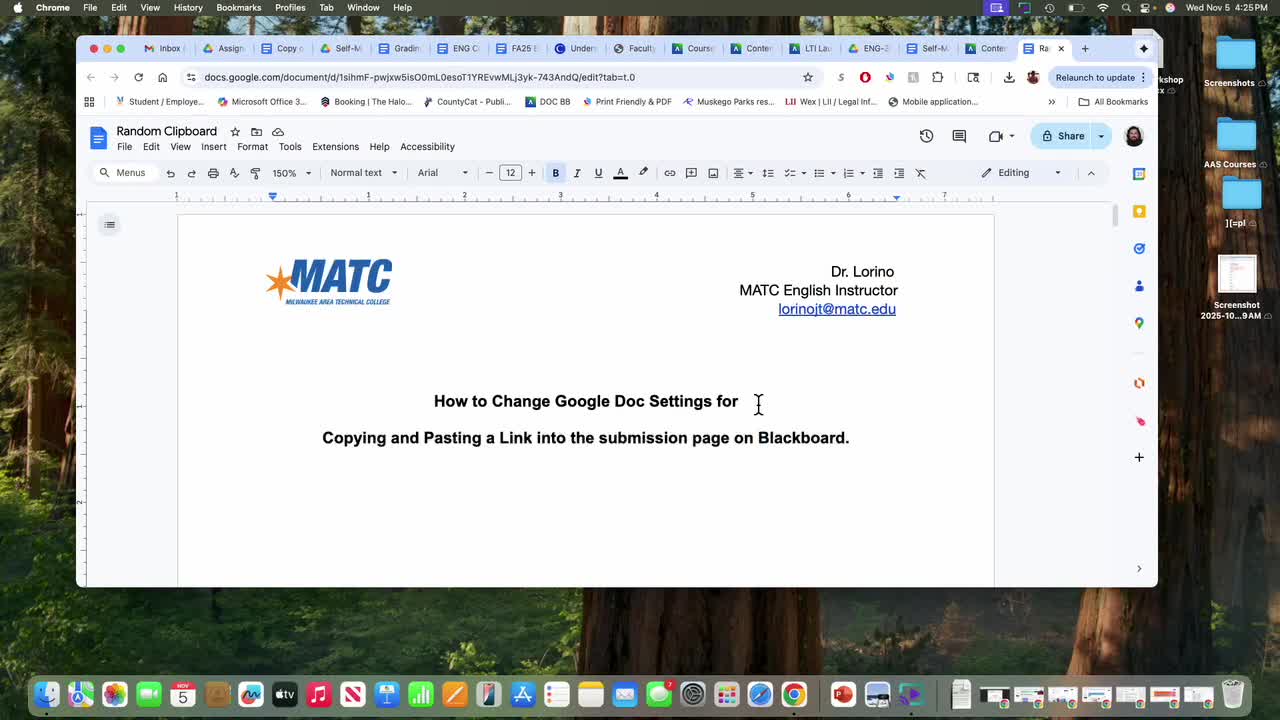The height and width of the screenshot is (720, 1280).
Task: Show all comments panel
Action: [x=959, y=136]
